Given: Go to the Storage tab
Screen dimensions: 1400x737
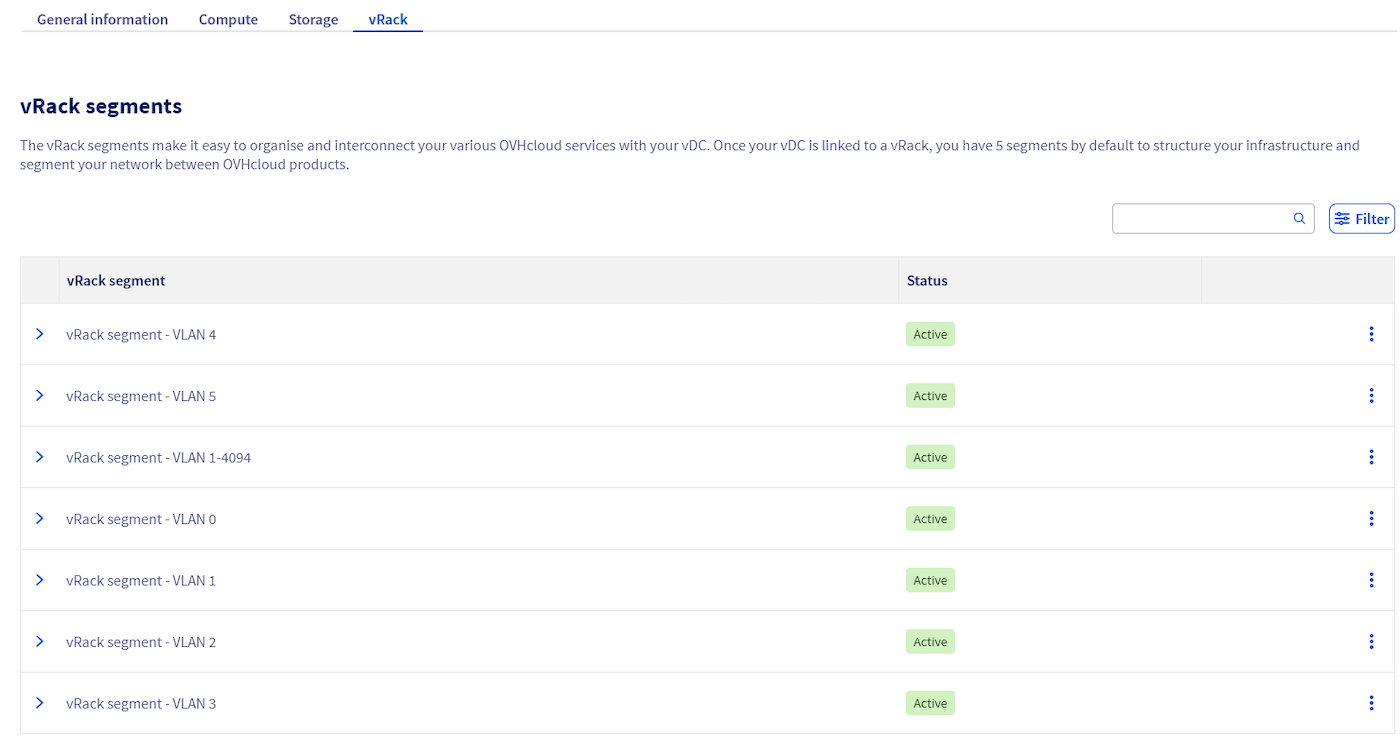Looking at the screenshot, I should [313, 19].
